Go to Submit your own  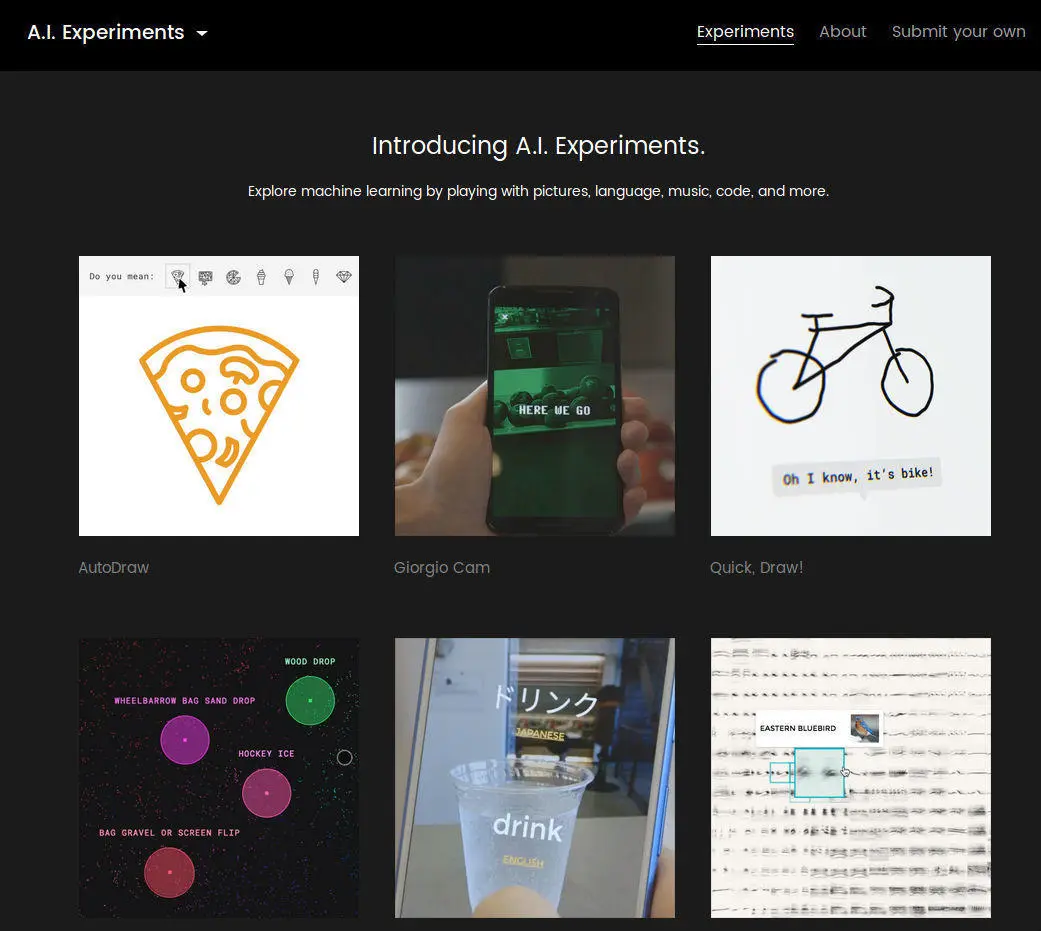coord(958,32)
